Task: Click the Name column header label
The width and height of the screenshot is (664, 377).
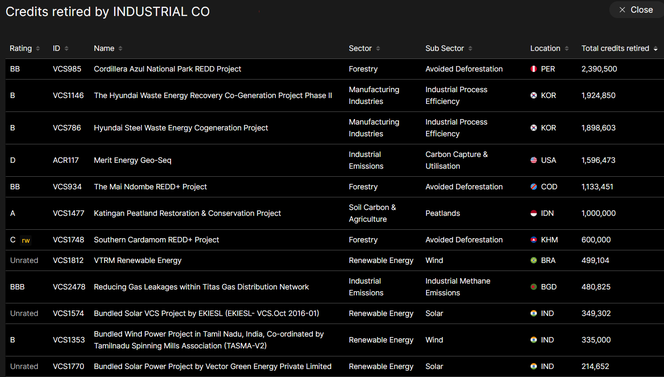Action: [104, 48]
